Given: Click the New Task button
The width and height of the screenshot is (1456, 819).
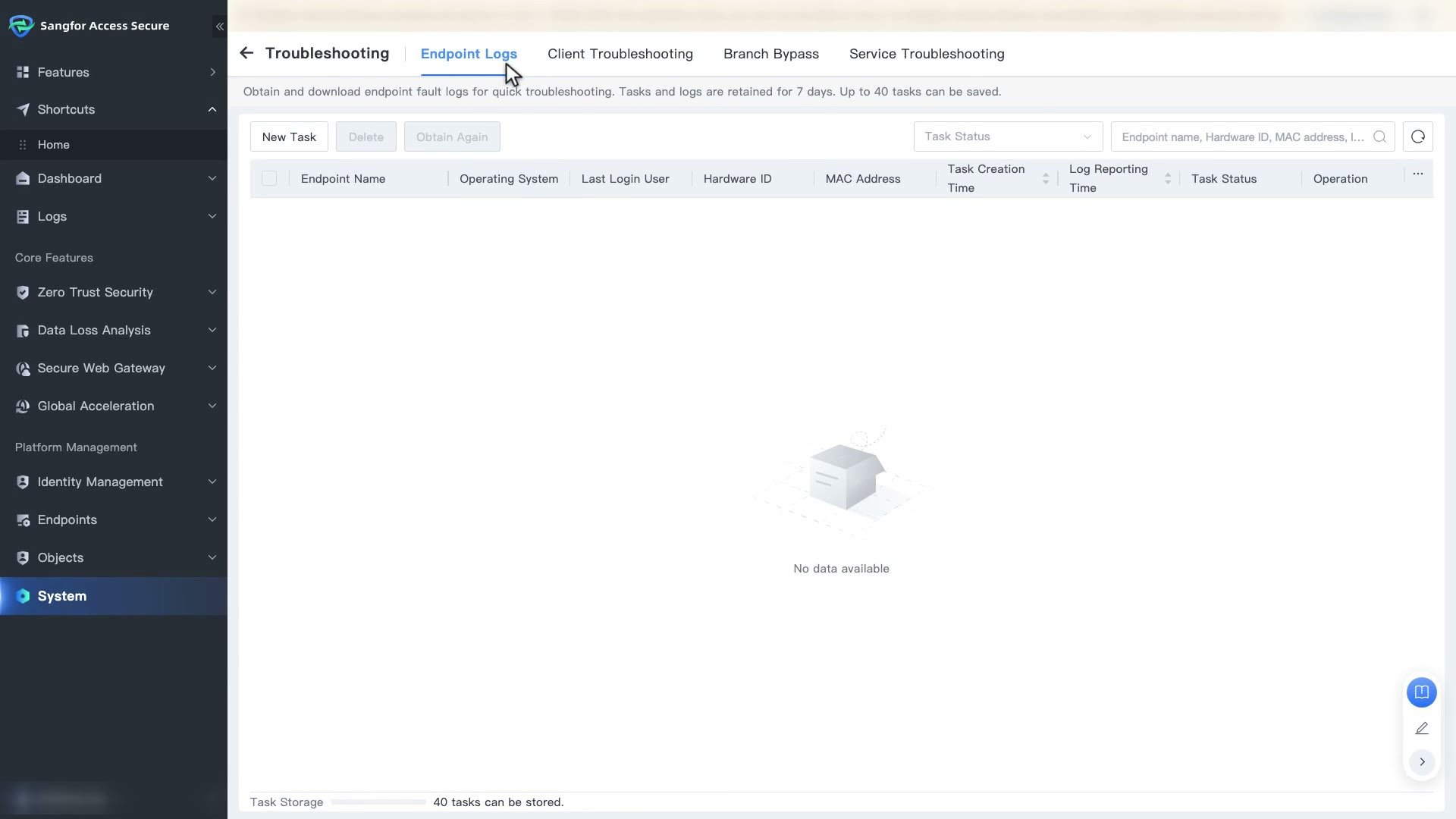Looking at the screenshot, I should click(289, 136).
